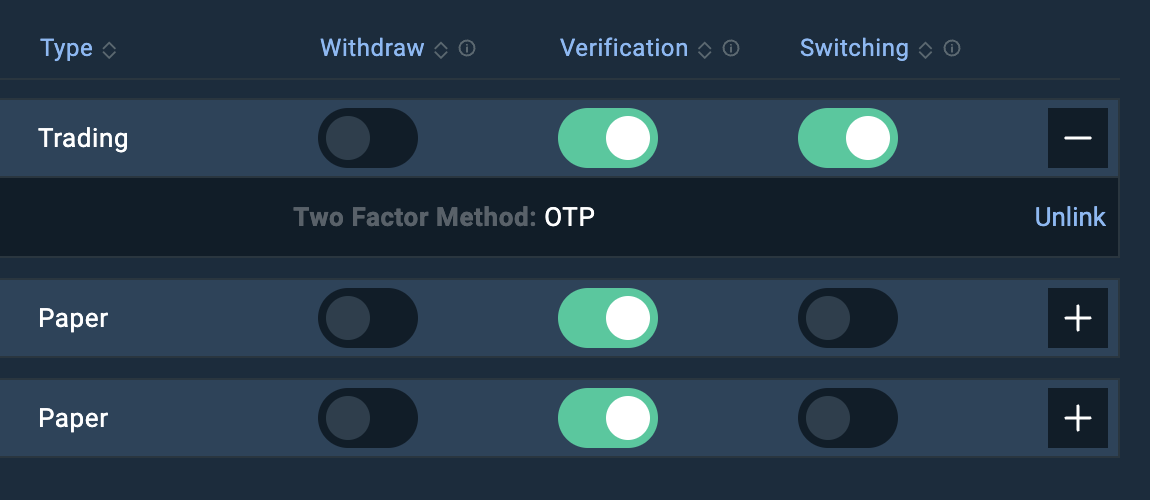The width and height of the screenshot is (1150, 500).
Task: Enable Withdraw toggle for Trading row
Action: click(x=368, y=138)
